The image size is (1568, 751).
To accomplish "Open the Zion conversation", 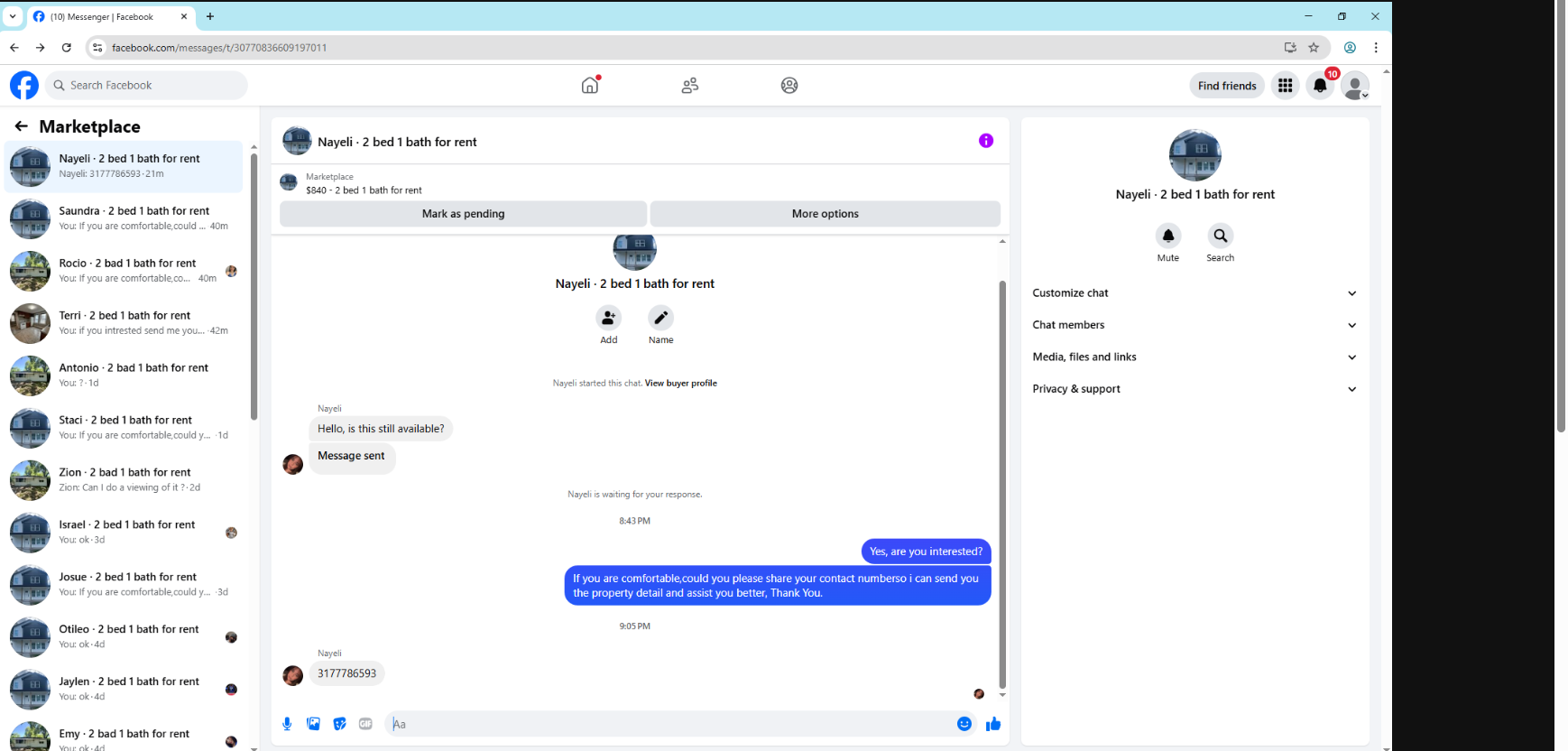I will pyautogui.click(x=124, y=480).
